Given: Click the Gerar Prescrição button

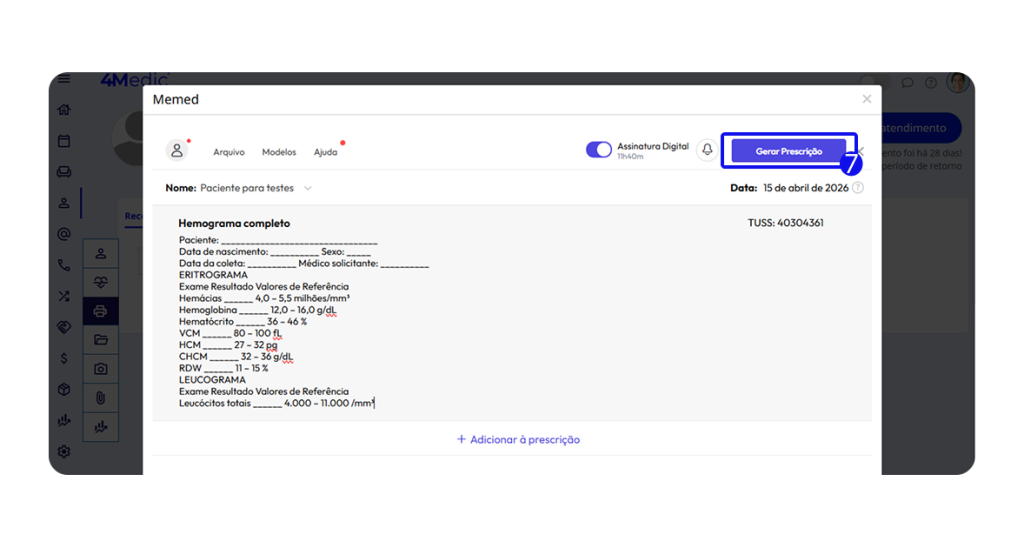Looking at the screenshot, I should (x=788, y=151).
